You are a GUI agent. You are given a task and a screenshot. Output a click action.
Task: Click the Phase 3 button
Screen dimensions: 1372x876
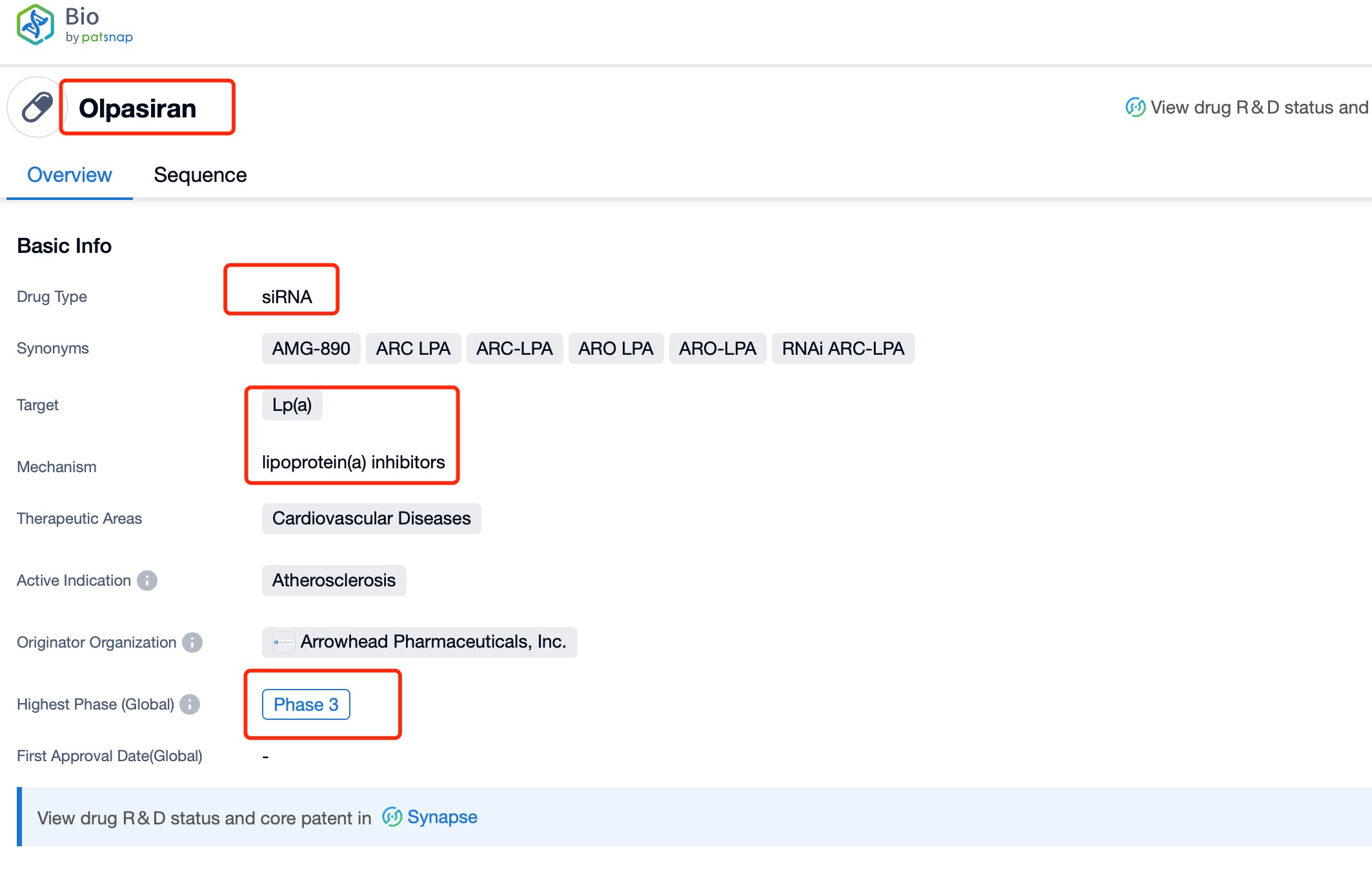304,704
